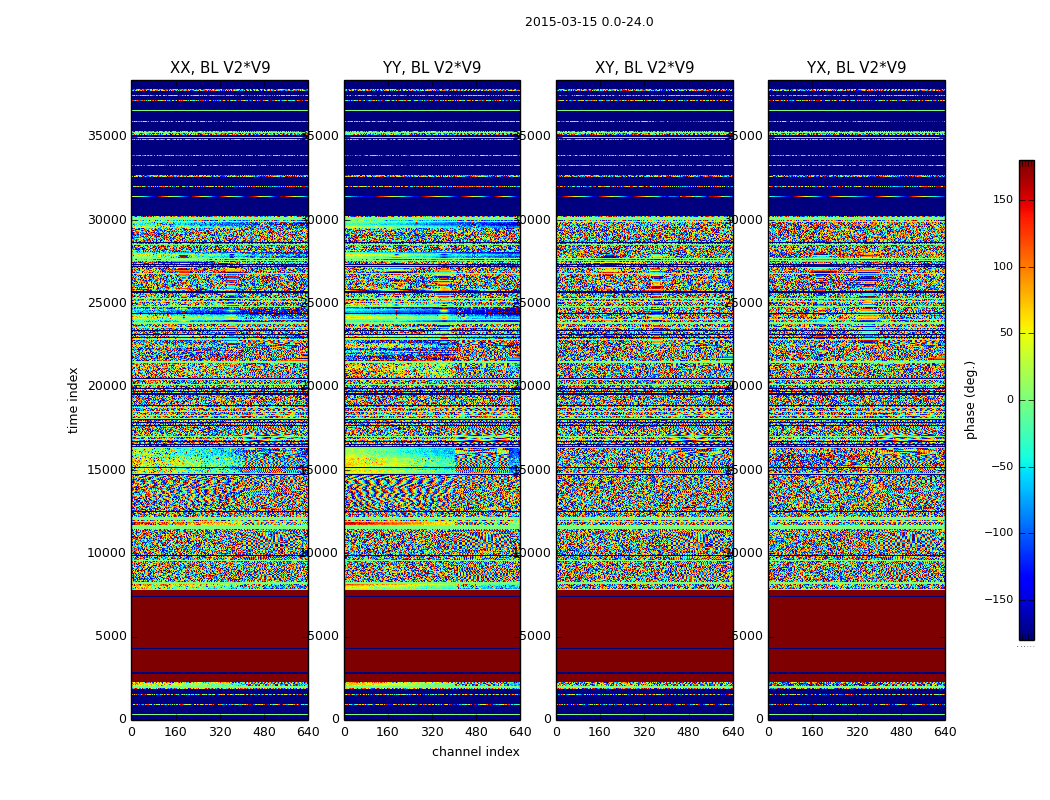This screenshot has width=1050, height=800.
Task: Click time tick 30000 left of XX panel
Action: coord(107,220)
